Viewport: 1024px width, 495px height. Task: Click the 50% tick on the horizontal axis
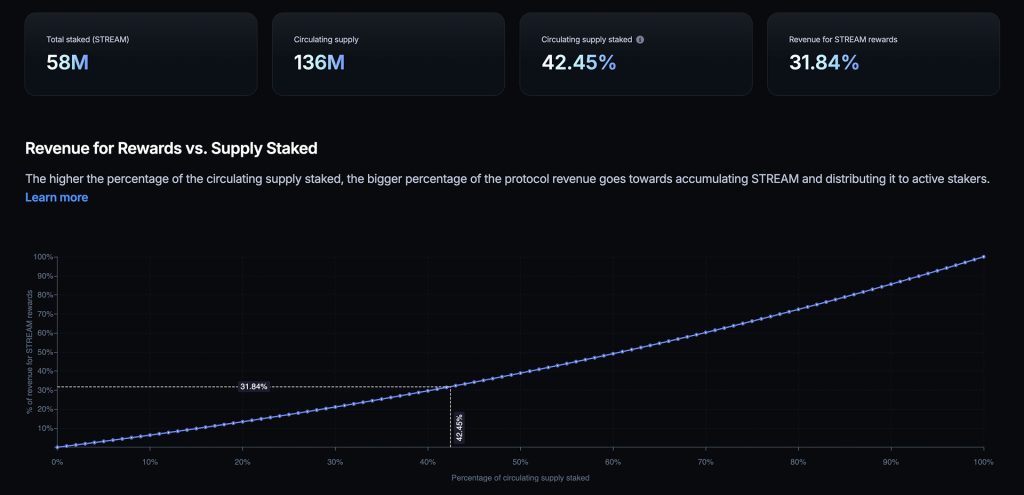[x=520, y=462]
